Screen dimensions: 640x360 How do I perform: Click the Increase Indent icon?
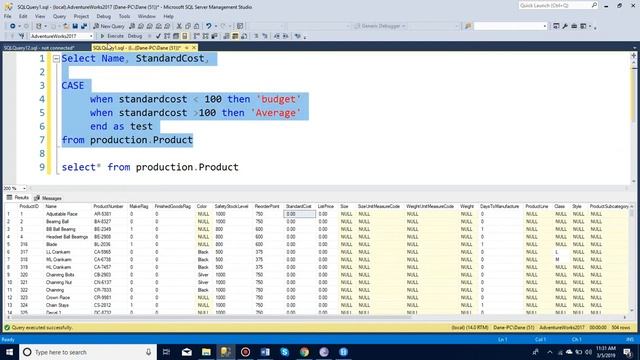(x=286, y=36)
